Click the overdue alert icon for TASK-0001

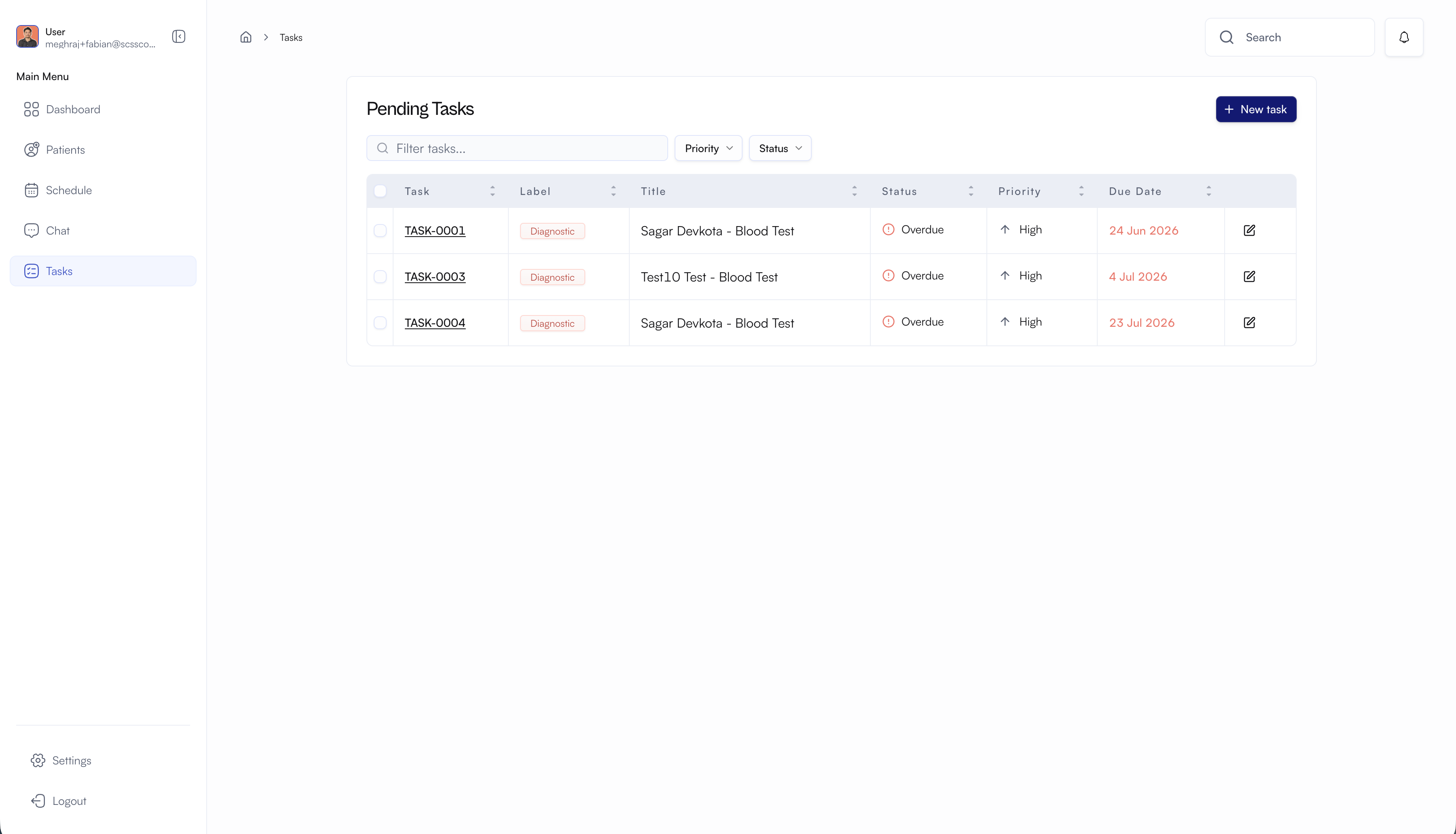coord(889,230)
